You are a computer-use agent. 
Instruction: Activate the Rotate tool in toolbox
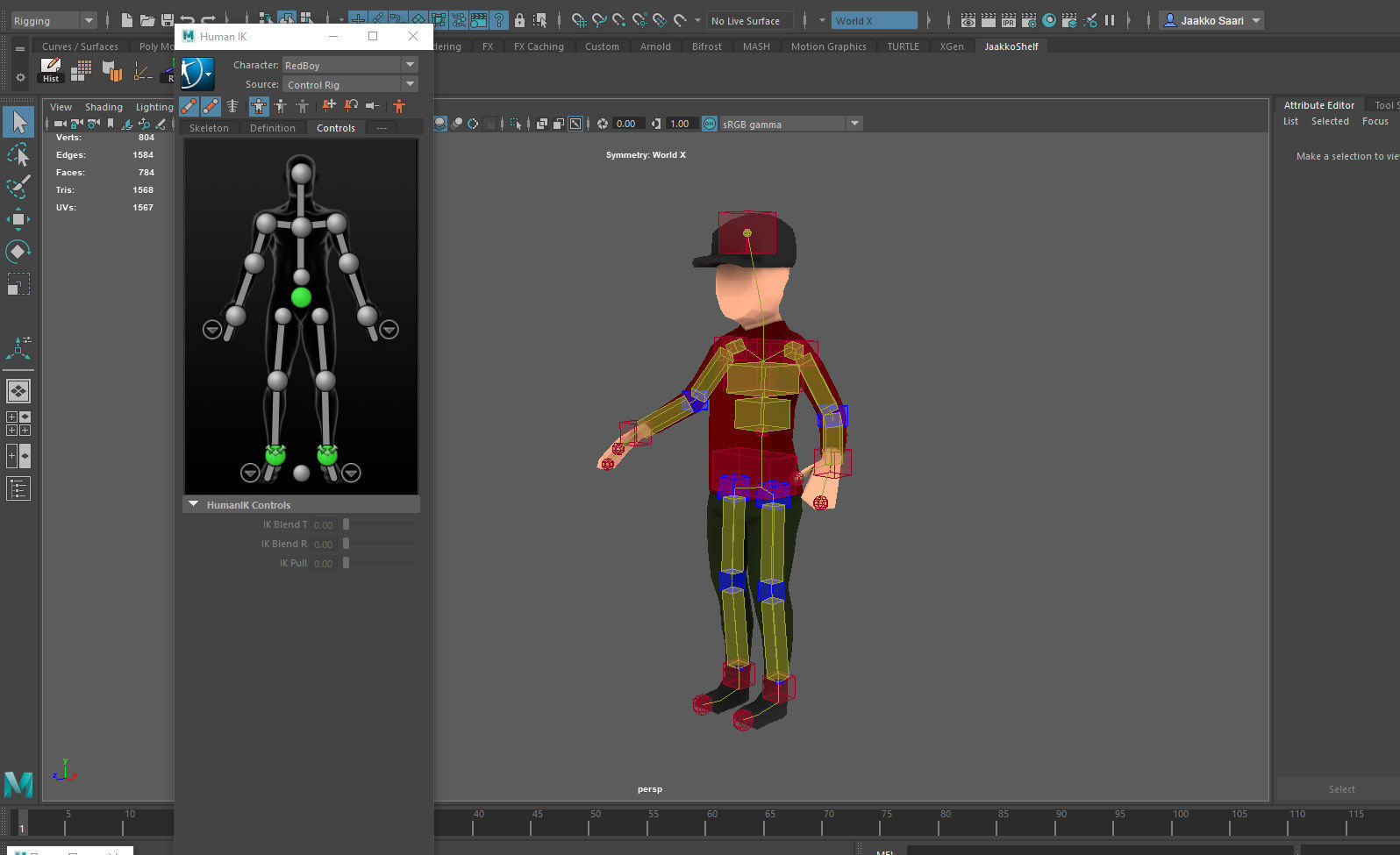click(x=18, y=252)
